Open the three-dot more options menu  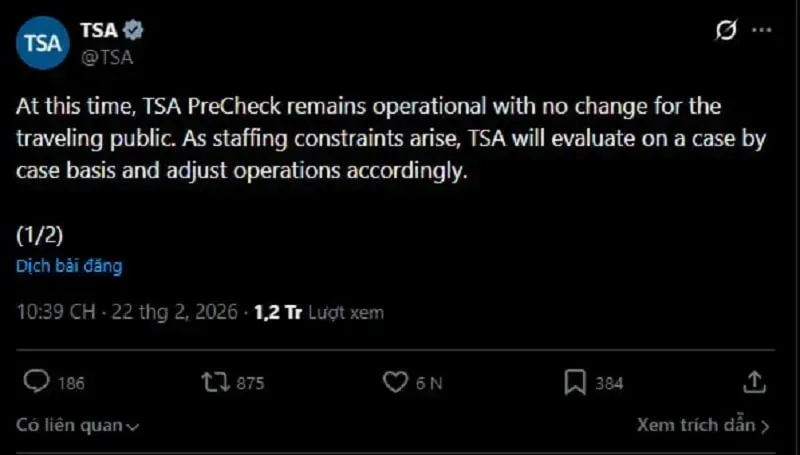pos(763,31)
